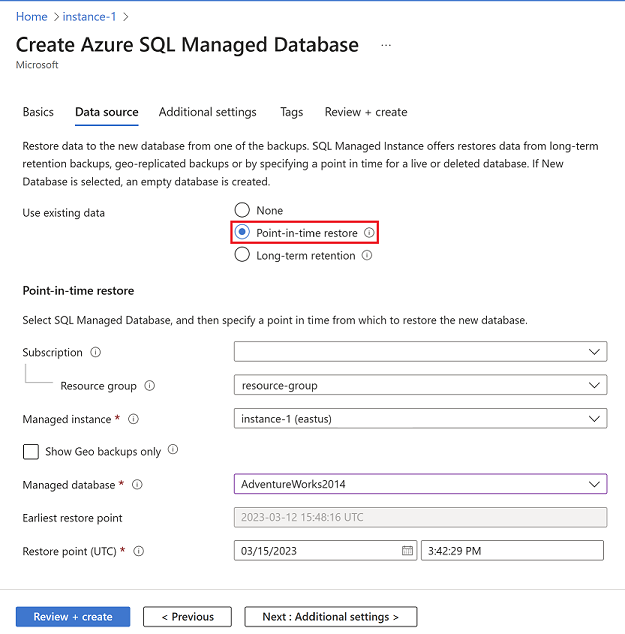Click the Review + create button
The height and width of the screenshot is (634, 625).
73,617
